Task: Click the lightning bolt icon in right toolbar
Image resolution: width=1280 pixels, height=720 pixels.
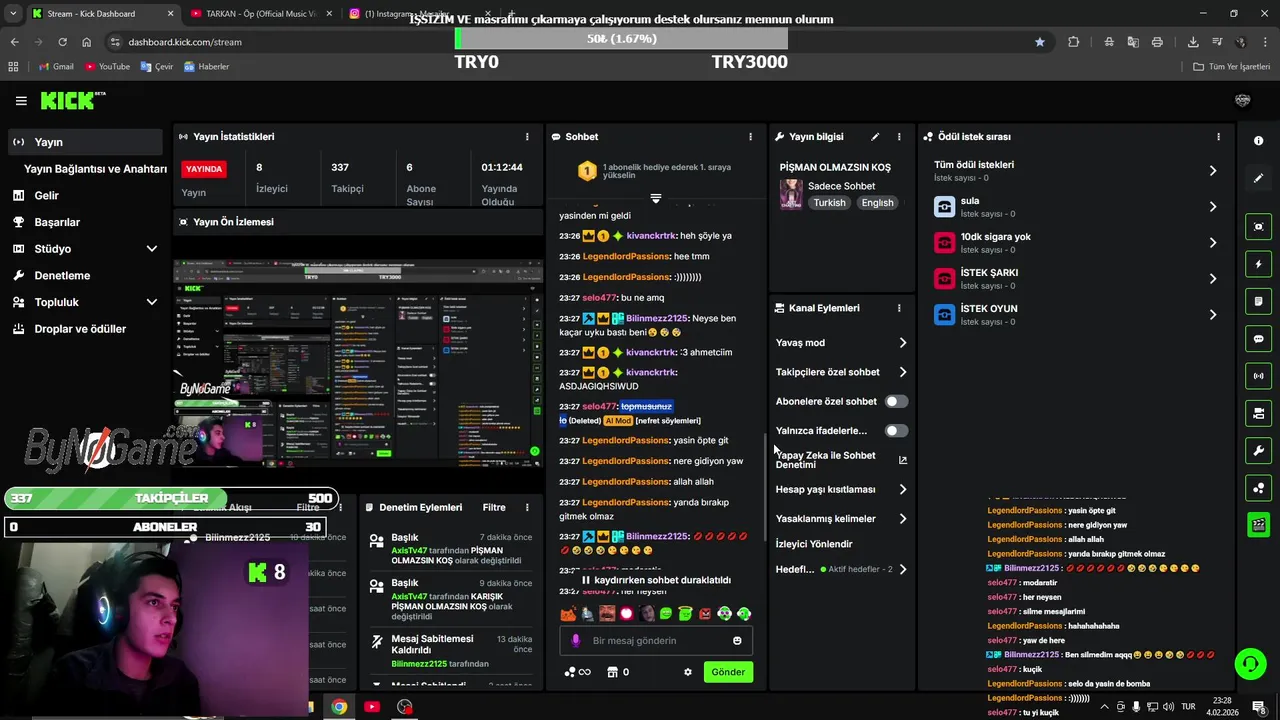Action: click(1258, 264)
